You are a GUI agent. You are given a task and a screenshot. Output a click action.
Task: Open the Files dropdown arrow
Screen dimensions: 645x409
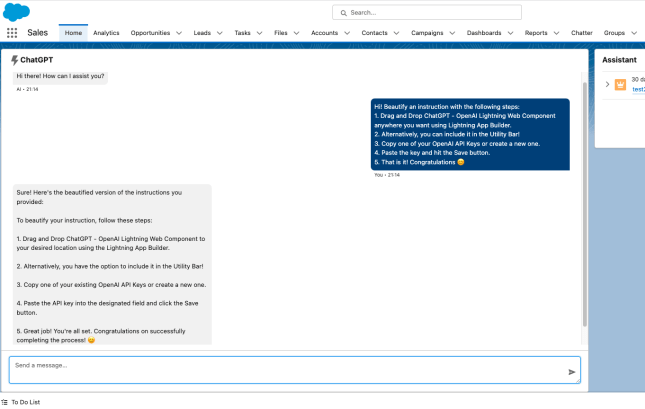[x=296, y=33]
